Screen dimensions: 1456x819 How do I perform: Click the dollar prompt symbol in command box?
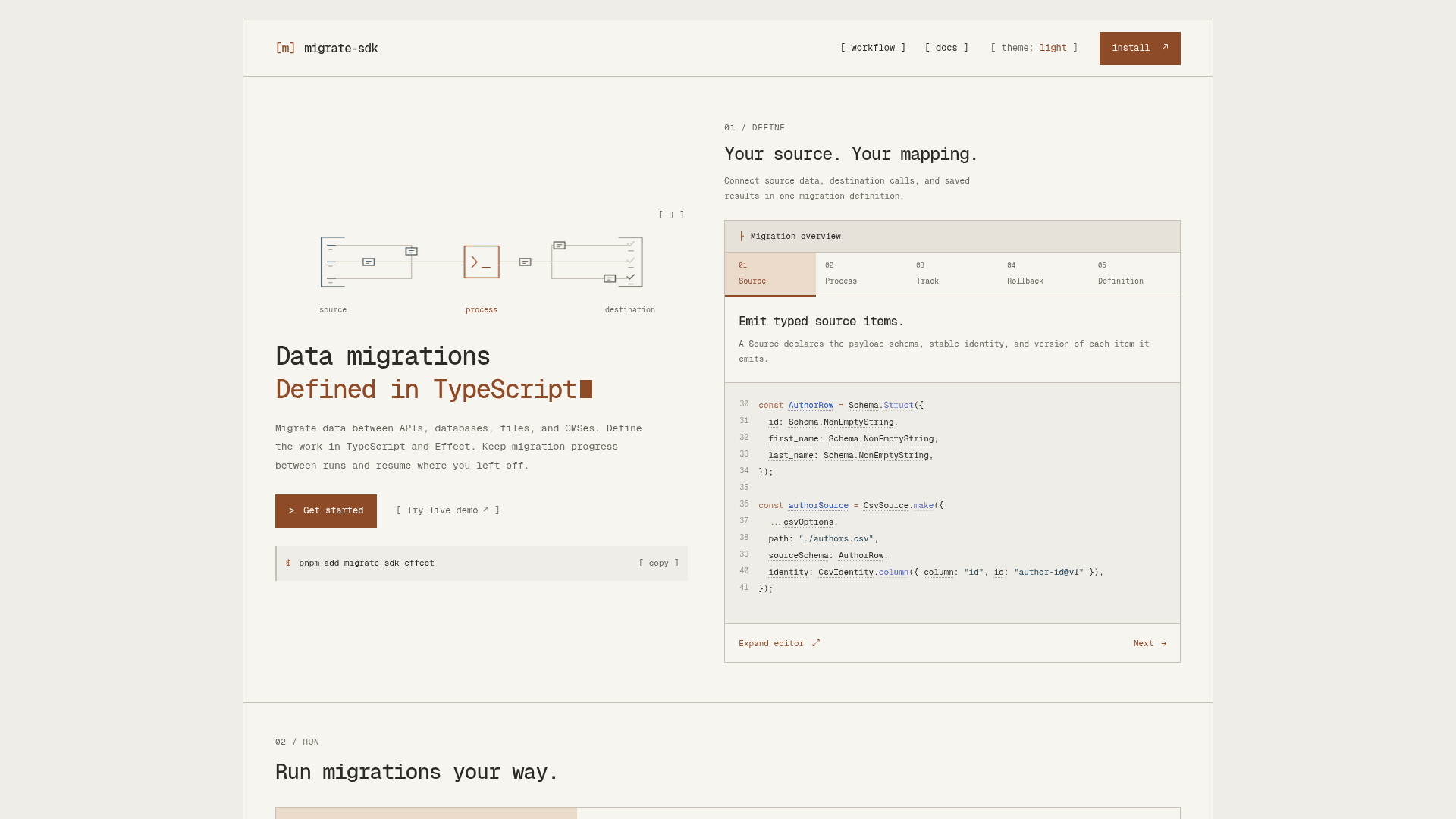click(288, 563)
